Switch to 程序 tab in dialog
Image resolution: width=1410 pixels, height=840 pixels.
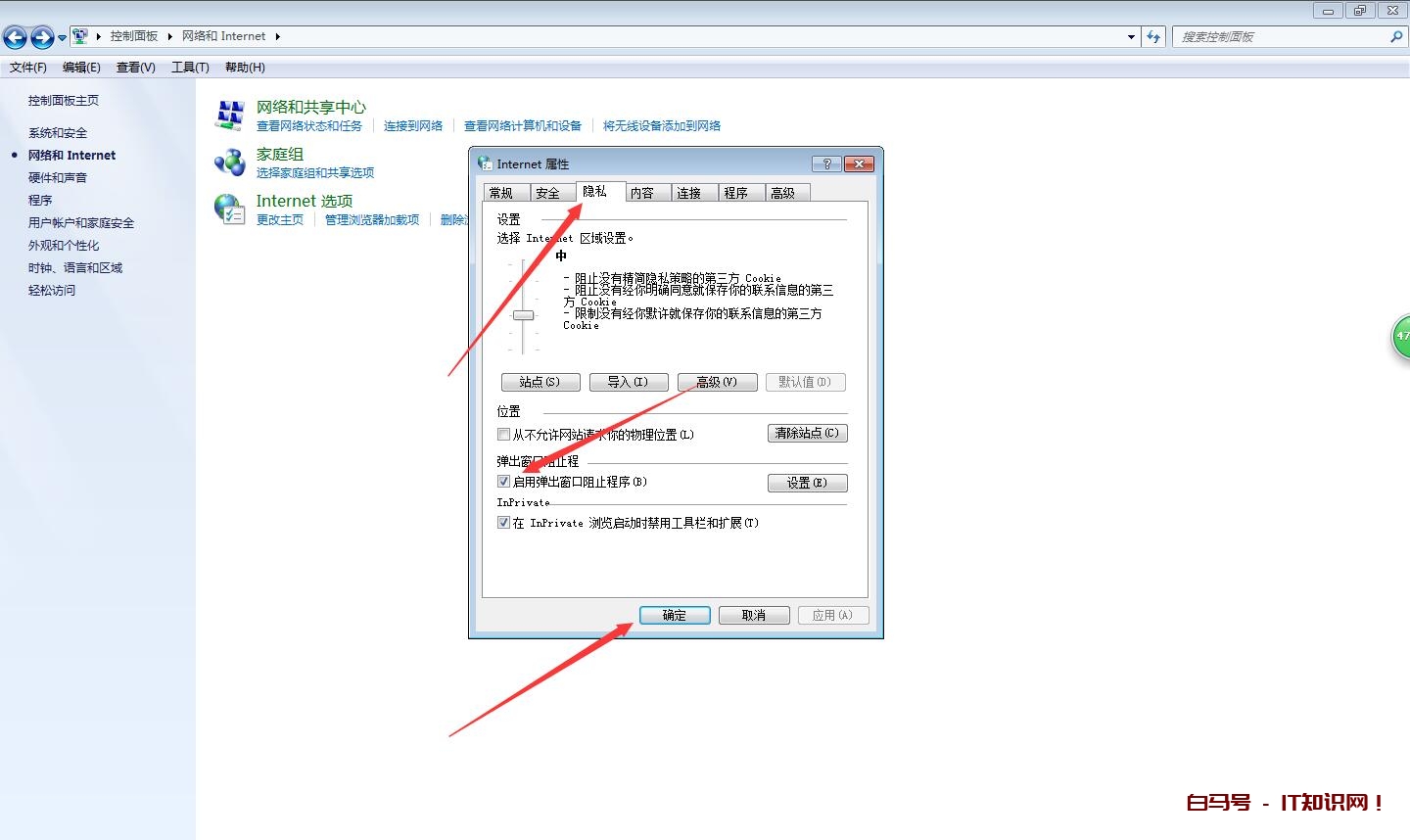tap(741, 193)
